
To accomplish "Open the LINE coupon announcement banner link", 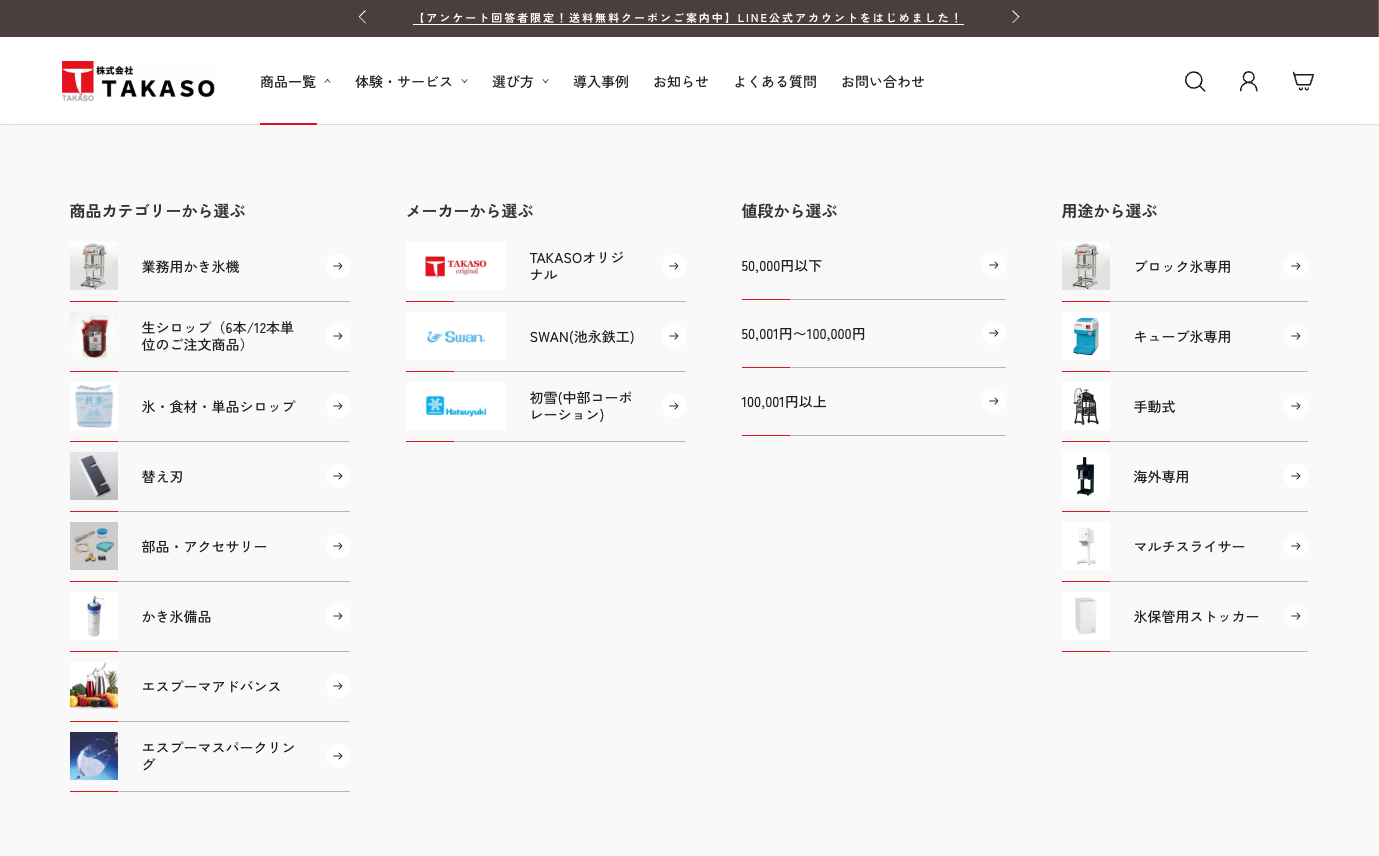I will 688,17.
